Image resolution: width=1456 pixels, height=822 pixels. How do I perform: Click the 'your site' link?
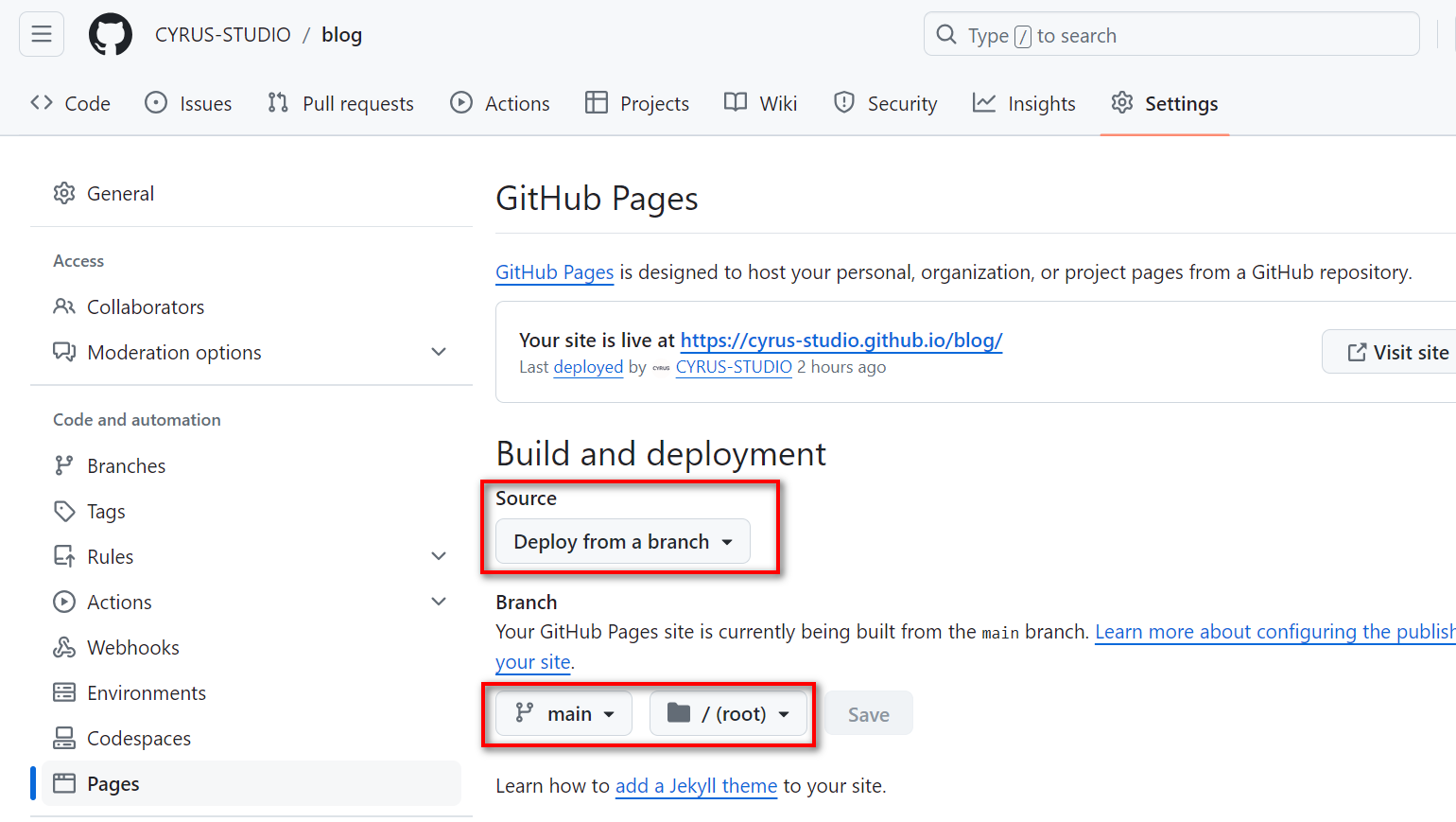click(x=533, y=662)
